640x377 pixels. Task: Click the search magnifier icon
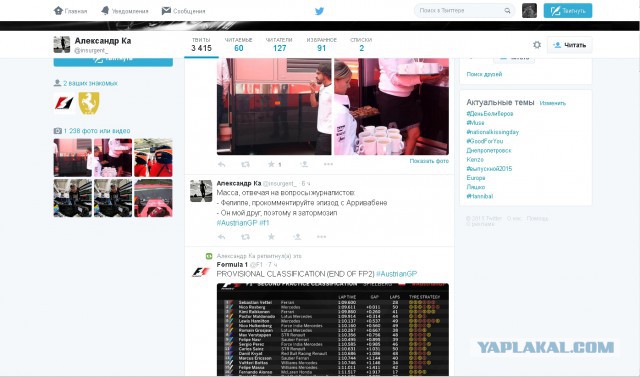[x=507, y=11]
